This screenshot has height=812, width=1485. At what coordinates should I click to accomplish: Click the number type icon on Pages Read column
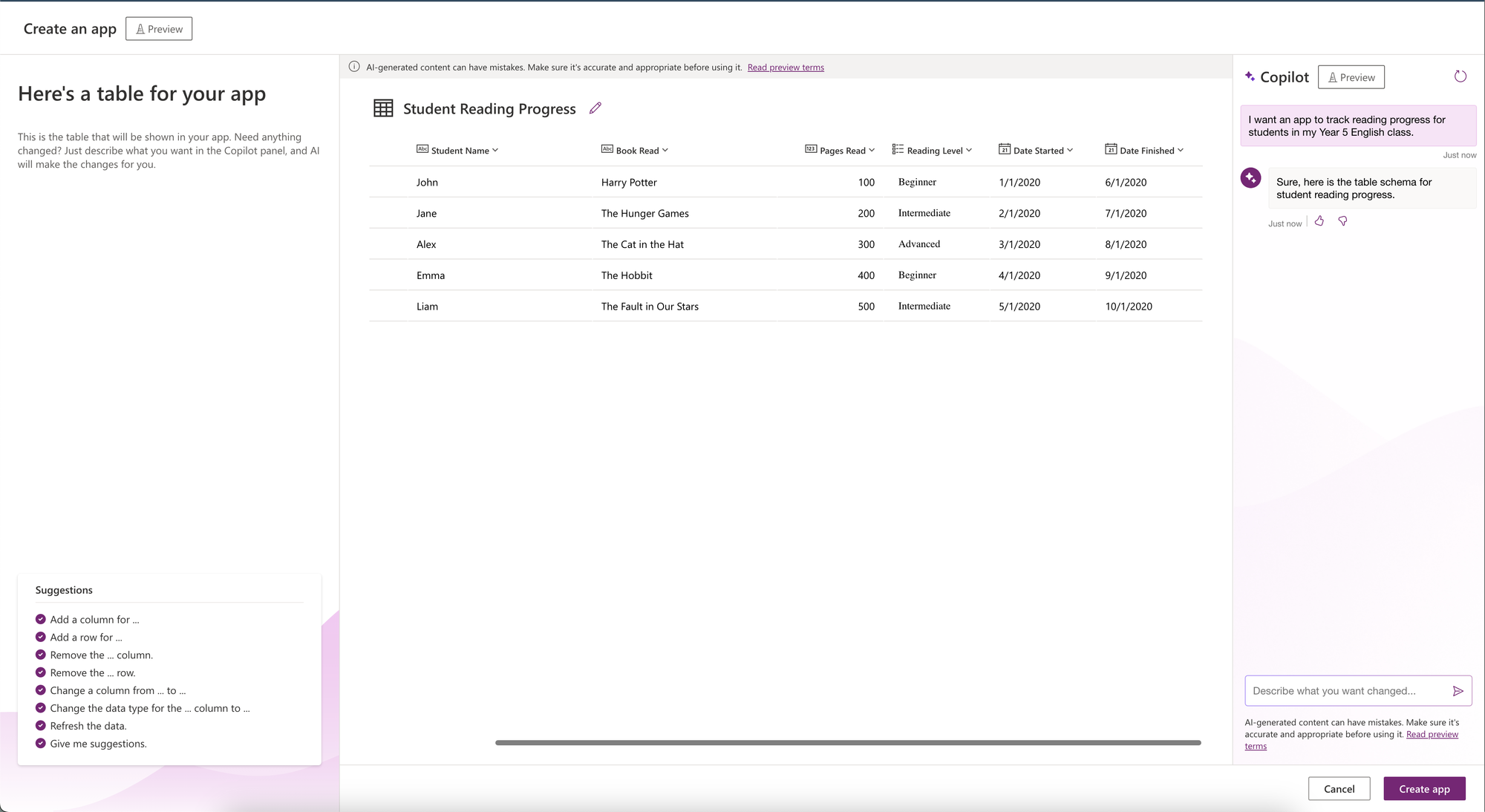tap(811, 149)
